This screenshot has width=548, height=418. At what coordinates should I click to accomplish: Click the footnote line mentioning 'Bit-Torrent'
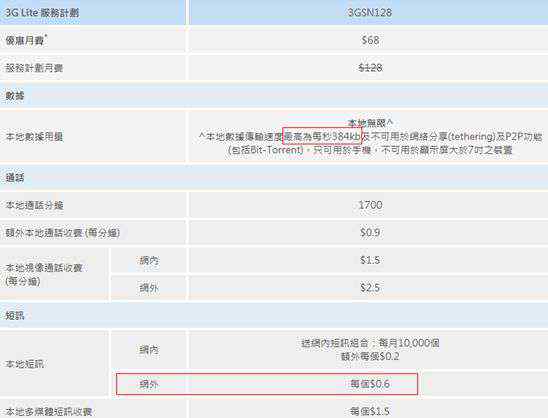click(x=370, y=150)
